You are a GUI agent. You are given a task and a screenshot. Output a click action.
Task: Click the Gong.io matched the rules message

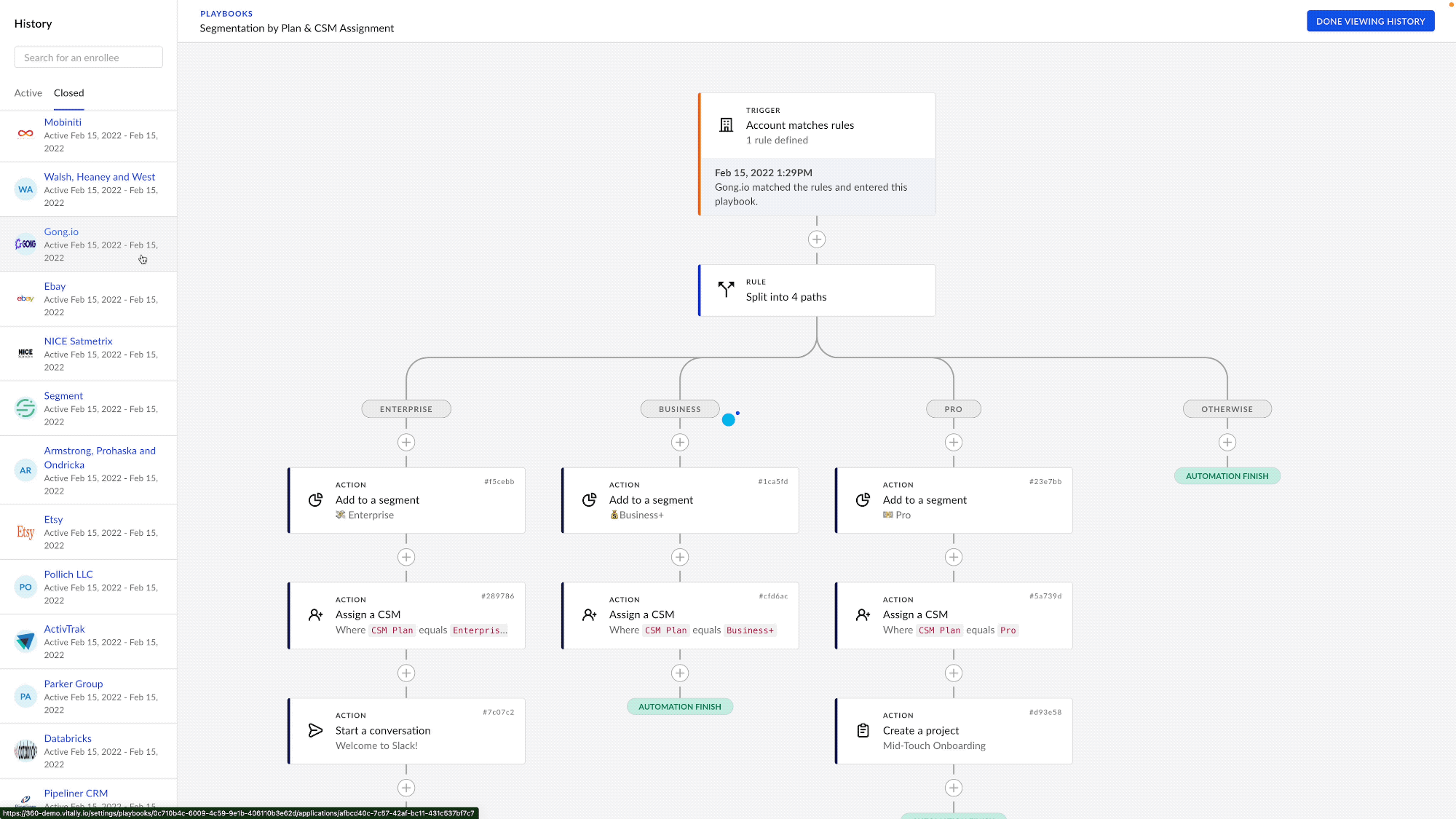point(811,194)
